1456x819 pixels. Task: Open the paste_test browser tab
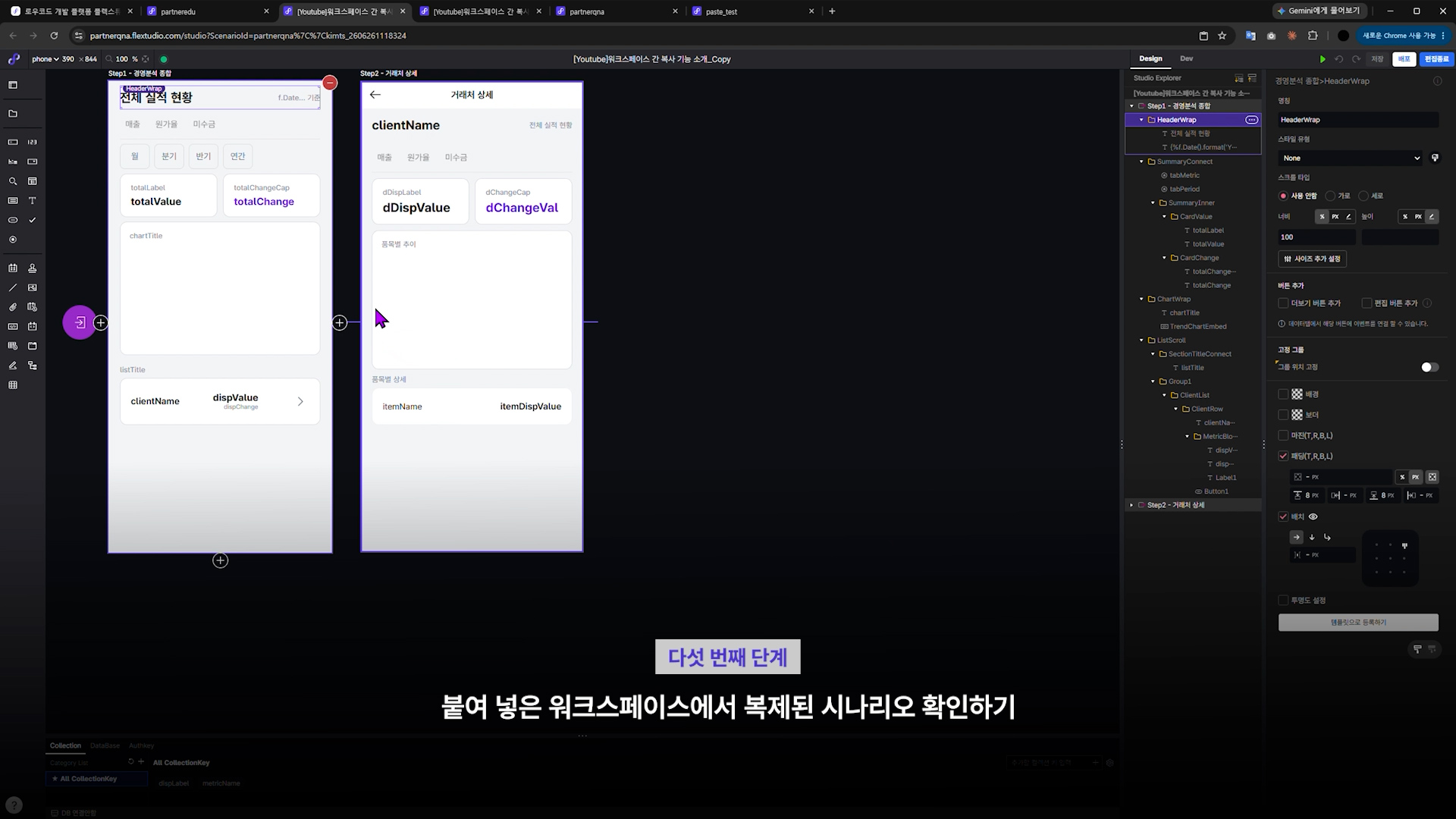tap(752, 11)
